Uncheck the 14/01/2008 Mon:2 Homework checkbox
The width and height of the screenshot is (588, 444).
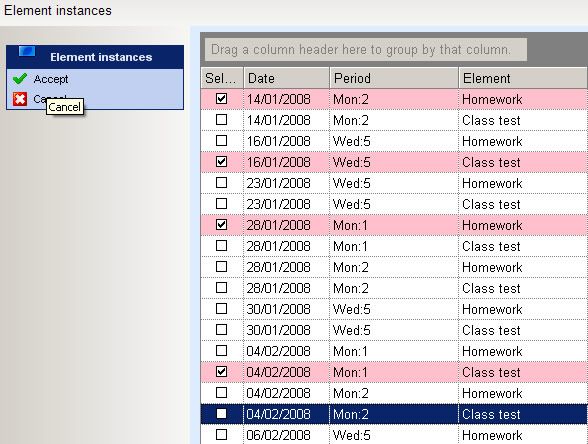point(222,99)
